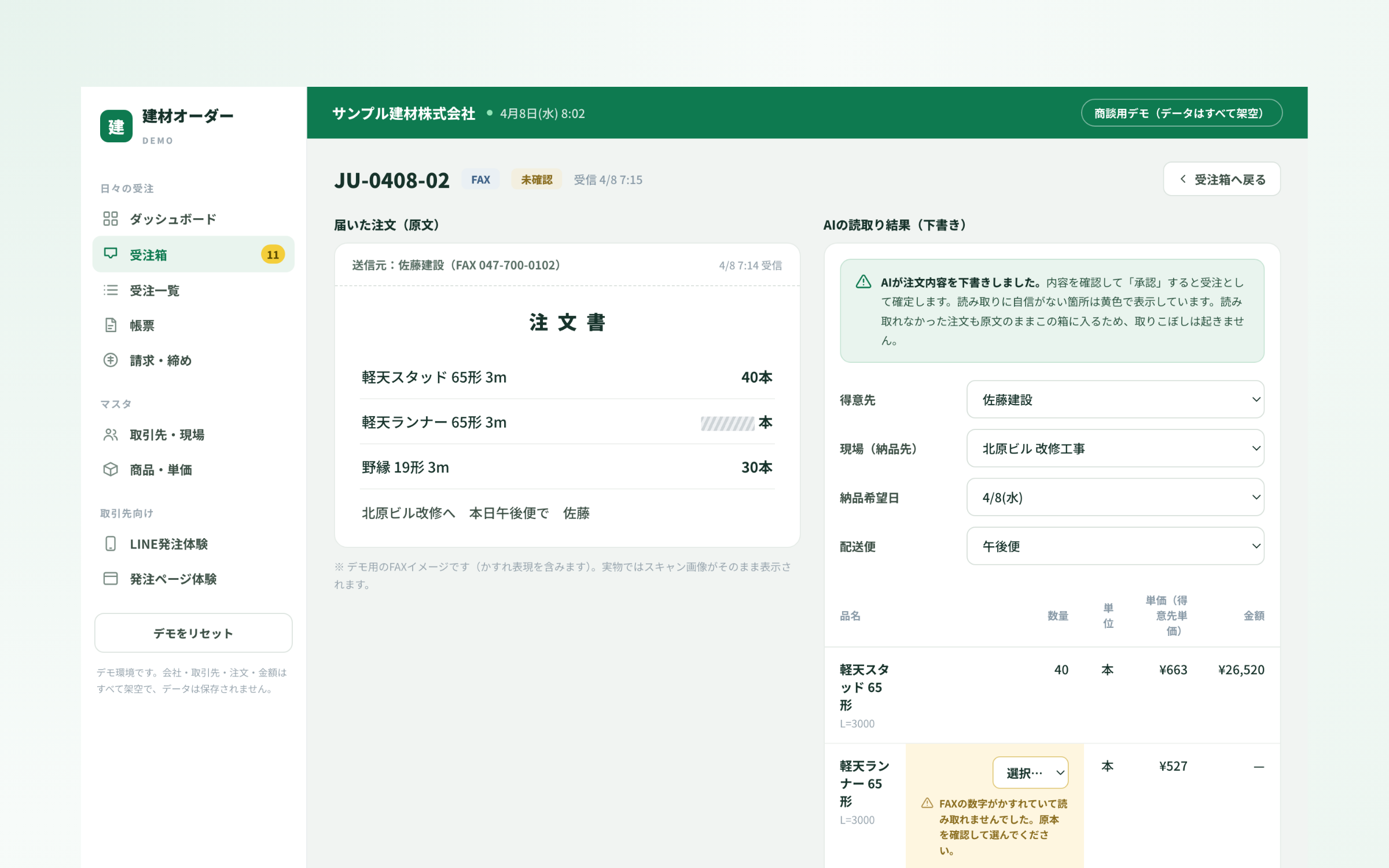
Task: Click the 30本 quantity in the fax
Action: click(756, 468)
